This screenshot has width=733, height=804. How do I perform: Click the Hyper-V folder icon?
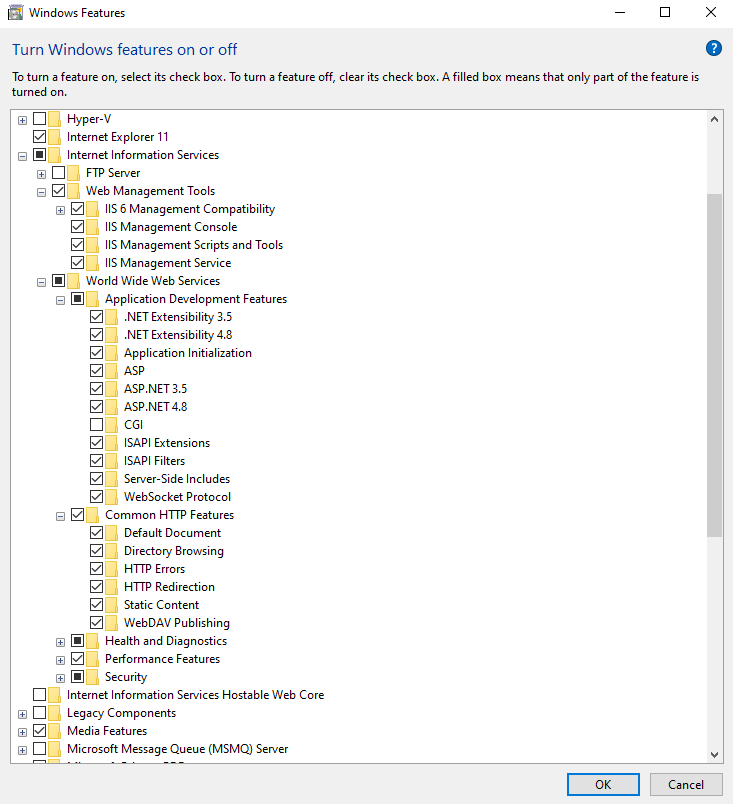coord(54,119)
